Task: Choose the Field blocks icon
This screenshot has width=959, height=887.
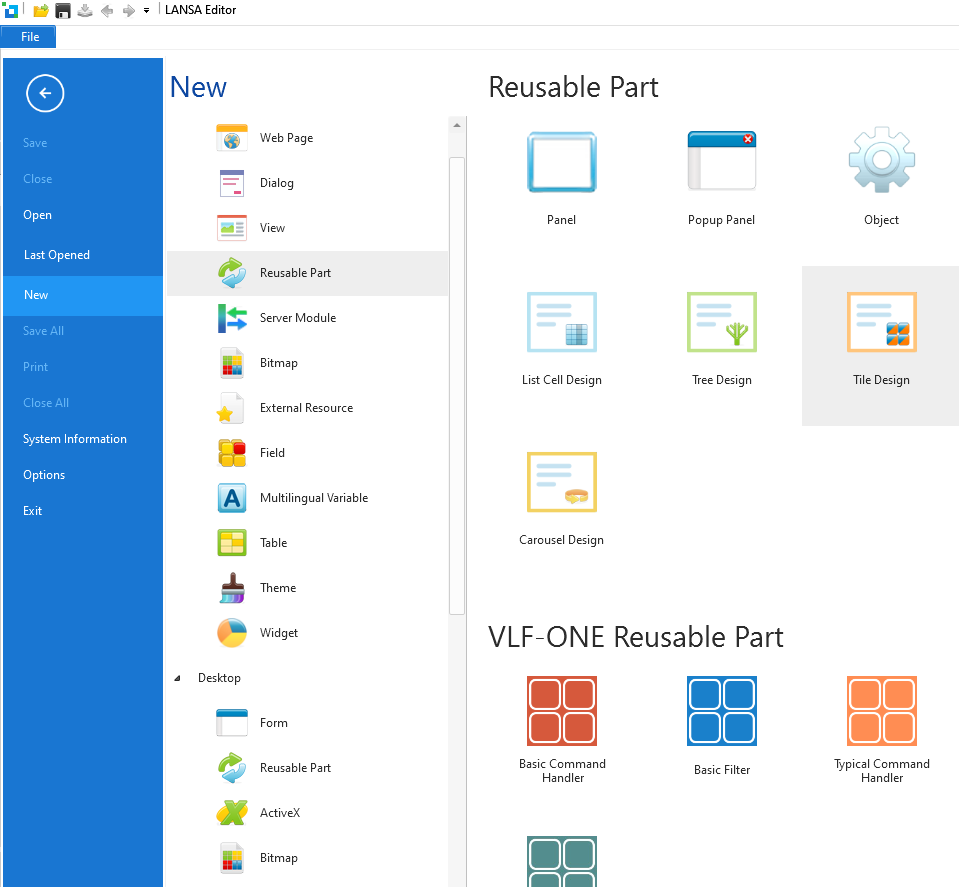Action: (232, 453)
